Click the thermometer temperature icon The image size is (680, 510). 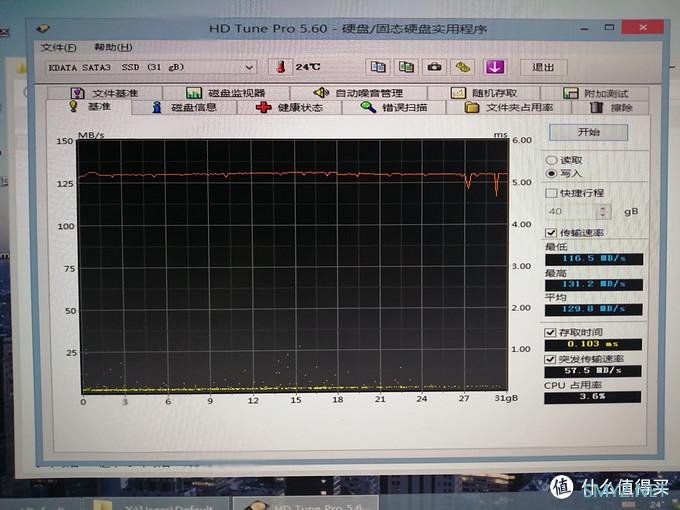point(281,67)
